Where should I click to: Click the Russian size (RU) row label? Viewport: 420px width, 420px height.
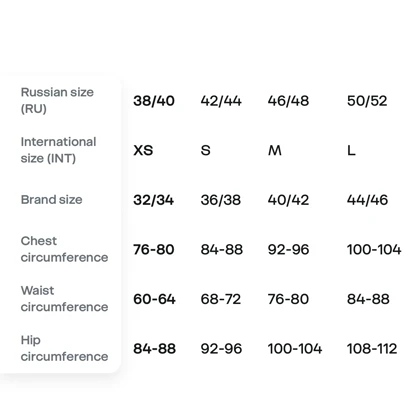coord(57,100)
